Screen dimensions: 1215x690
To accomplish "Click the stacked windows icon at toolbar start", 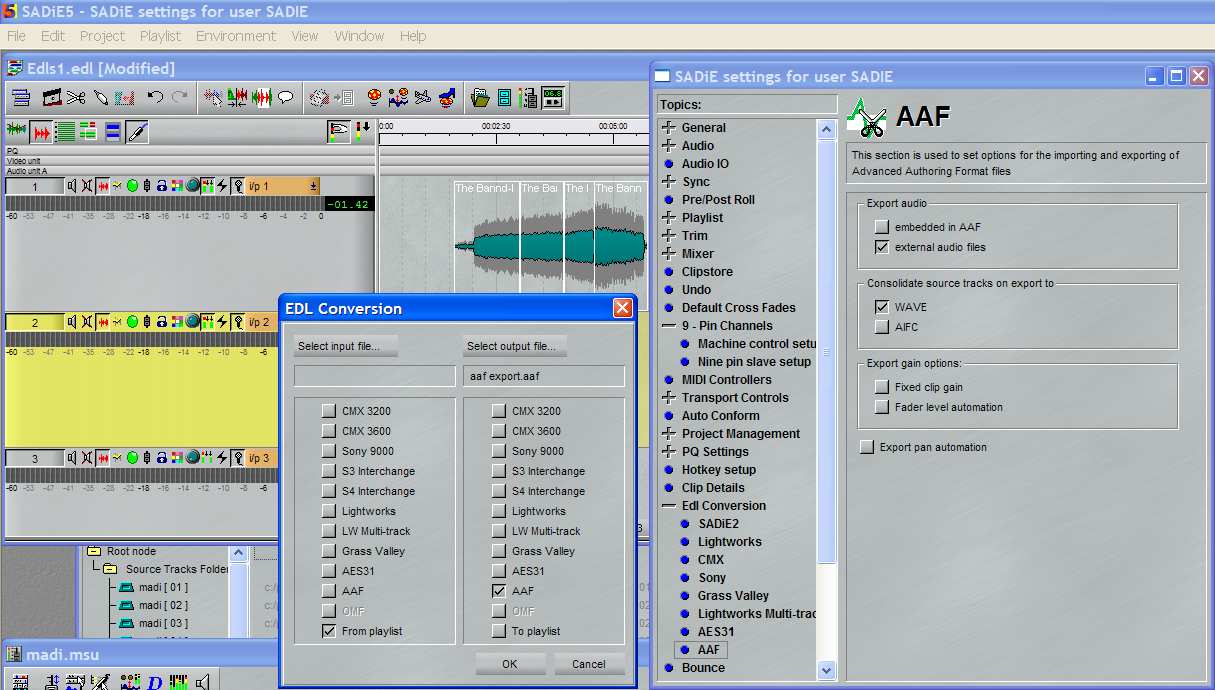I will (x=22, y=97).
